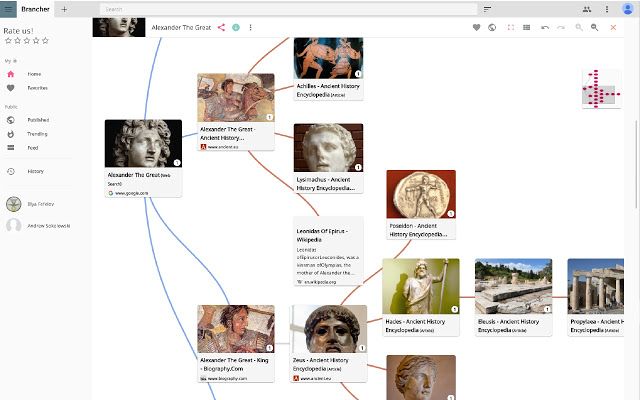Open Alexander The Great Ancient History card
This screenshot has height=400, width=640.
click(x=236, y=112)
